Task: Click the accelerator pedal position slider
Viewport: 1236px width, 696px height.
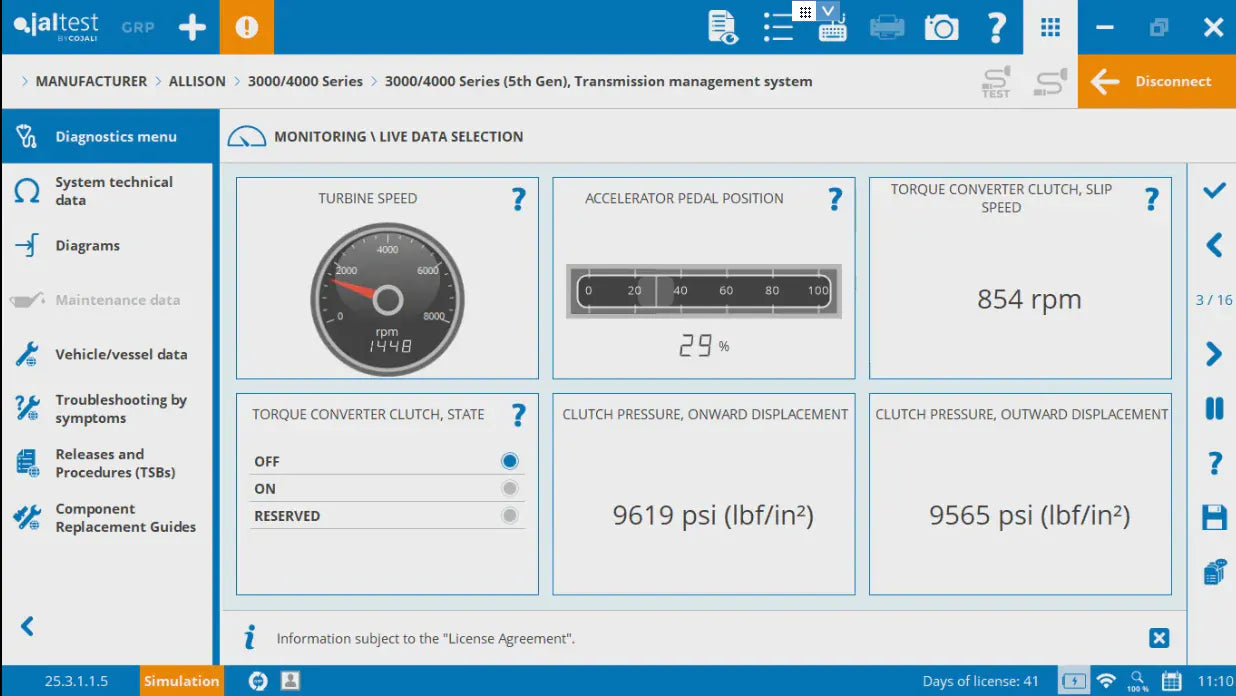Action: click(x=704, y=291)
